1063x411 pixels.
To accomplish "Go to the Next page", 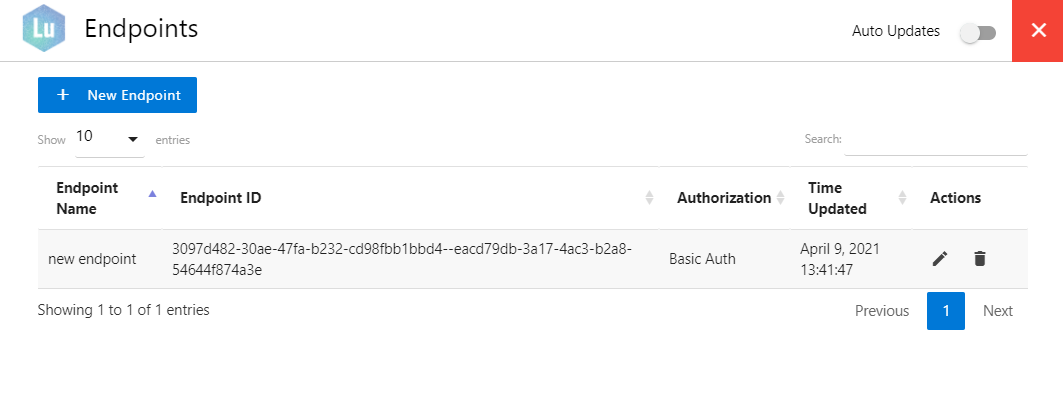I will tap(998, 311).
